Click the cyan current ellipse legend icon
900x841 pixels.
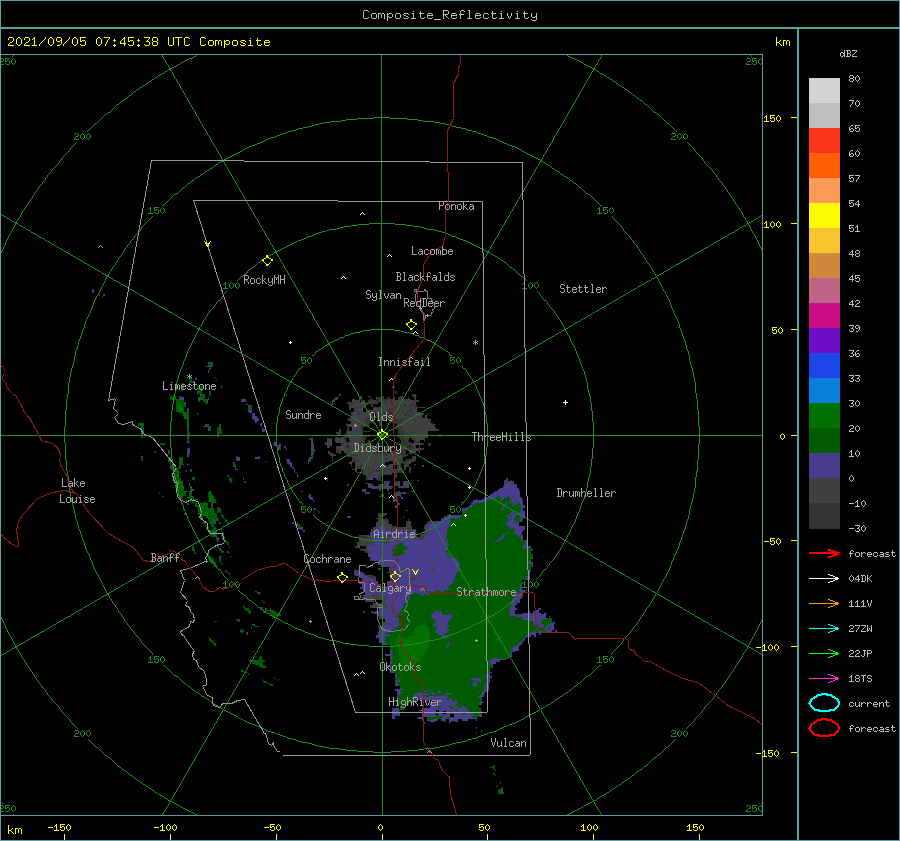(824, 703)
